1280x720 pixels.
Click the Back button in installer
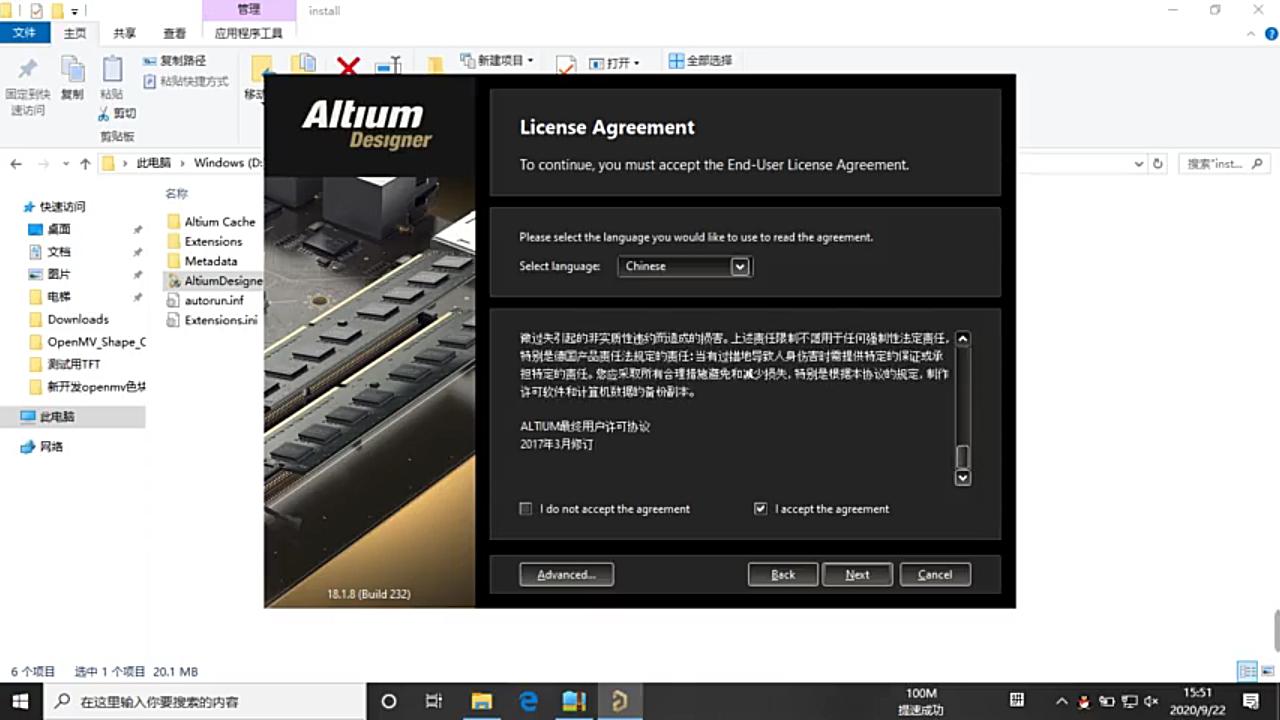click(783, 575)
